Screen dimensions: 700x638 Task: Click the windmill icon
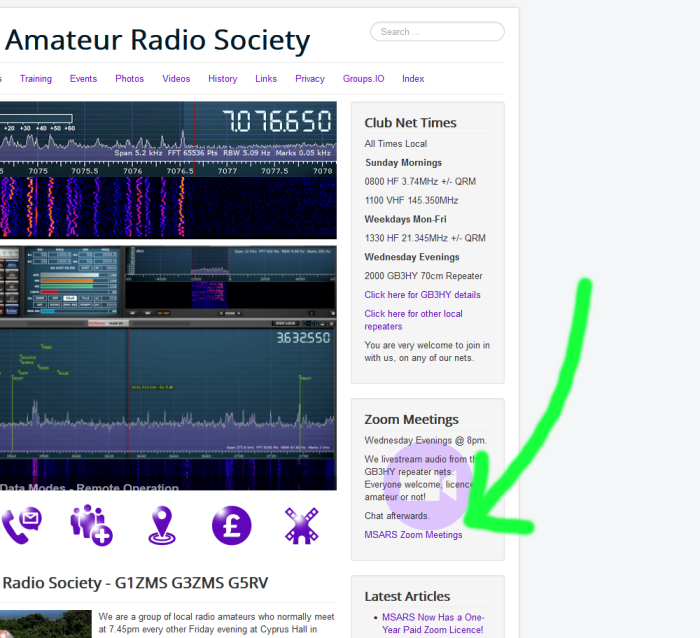click(301, 524)
